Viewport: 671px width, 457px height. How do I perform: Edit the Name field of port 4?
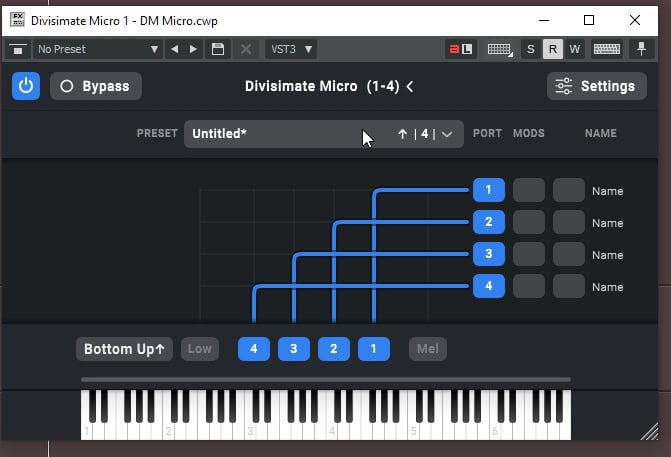pos(608,287)
